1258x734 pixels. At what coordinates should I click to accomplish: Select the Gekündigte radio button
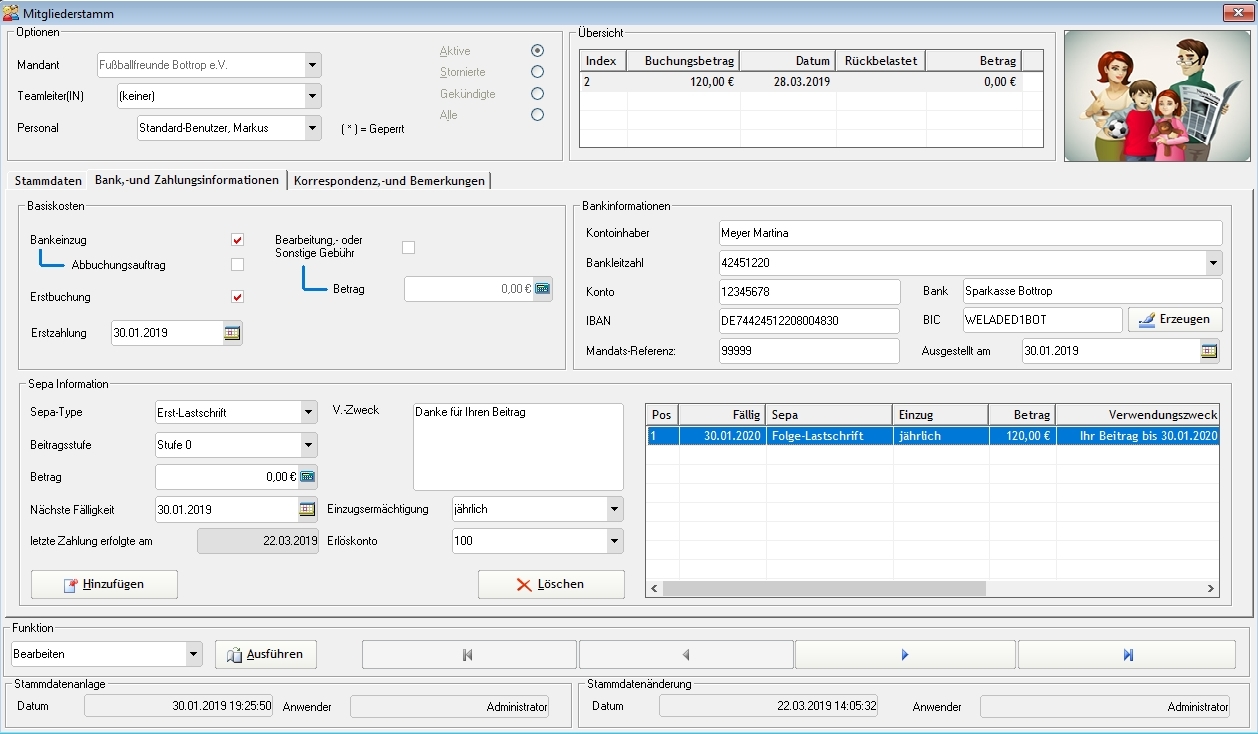(538, 93)
